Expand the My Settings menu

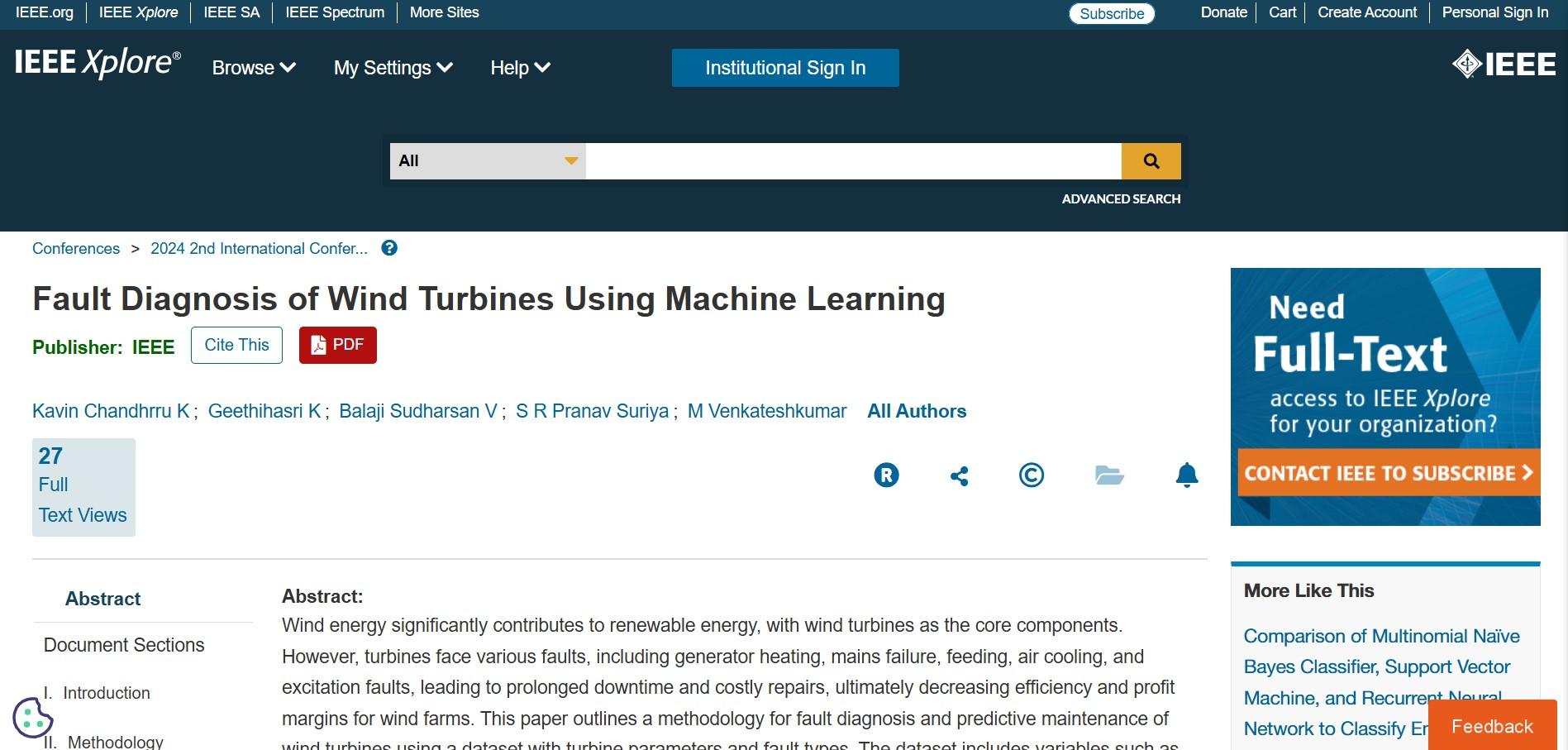393,68
